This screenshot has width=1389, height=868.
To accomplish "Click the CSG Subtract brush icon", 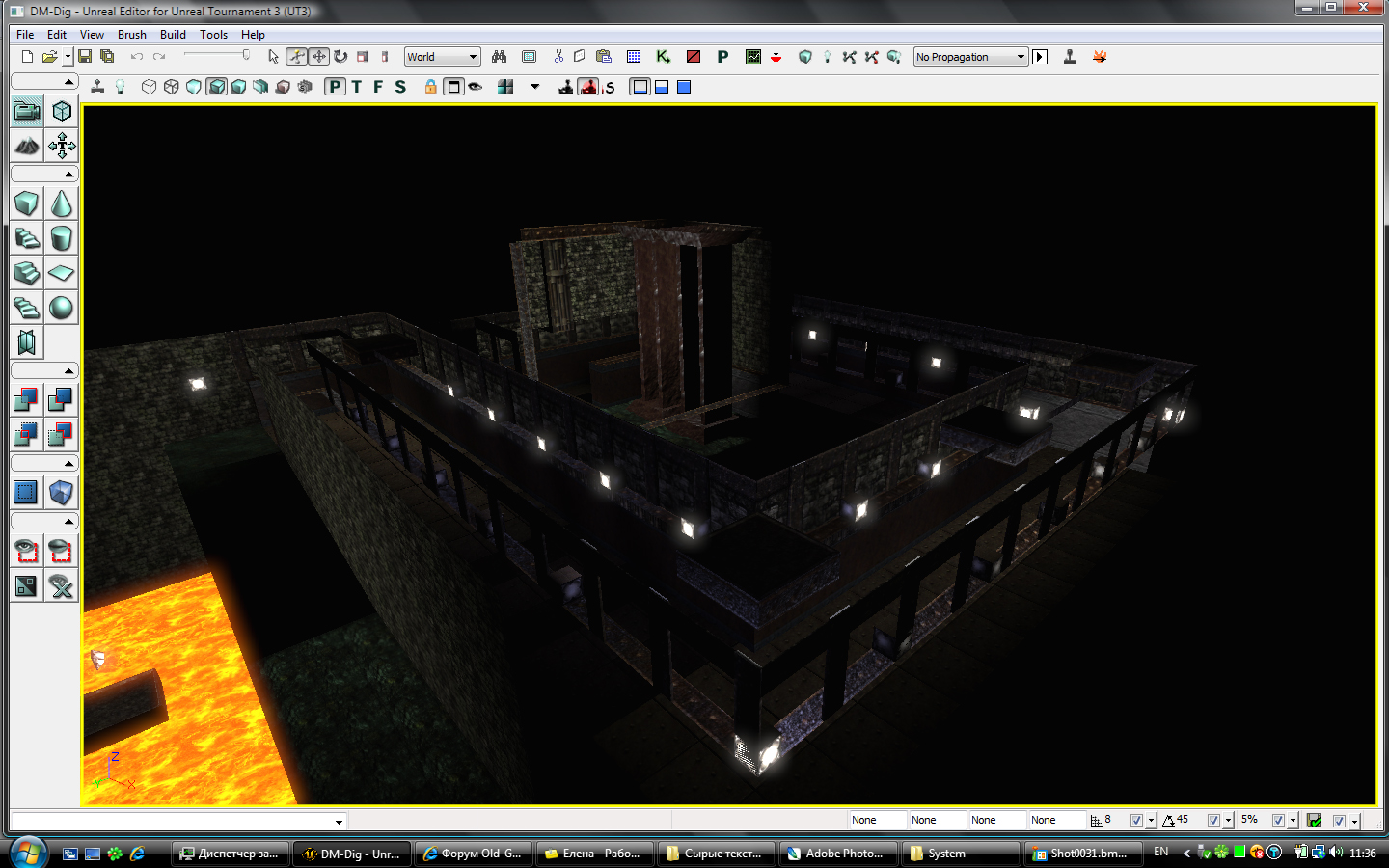I will pos(62,398).
